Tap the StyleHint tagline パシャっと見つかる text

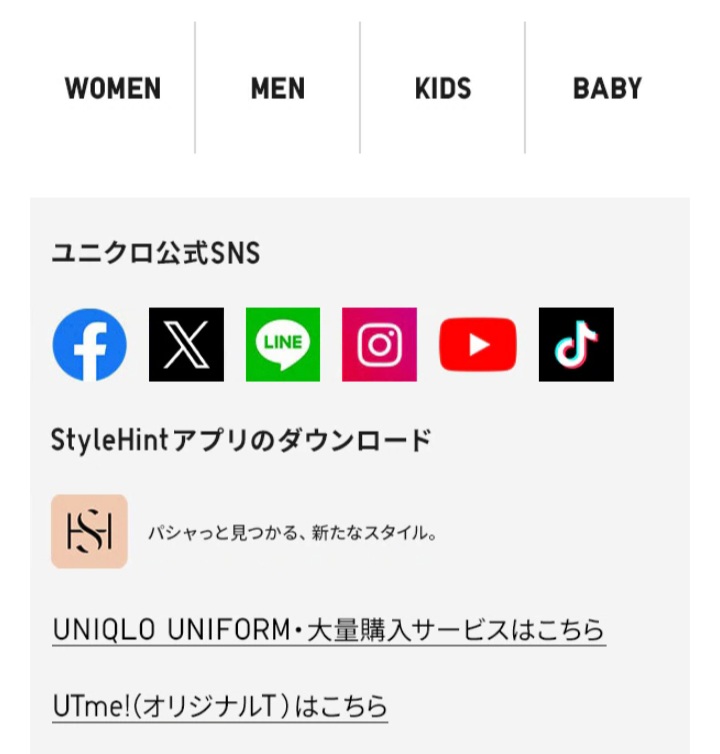(x=292, y=533)
